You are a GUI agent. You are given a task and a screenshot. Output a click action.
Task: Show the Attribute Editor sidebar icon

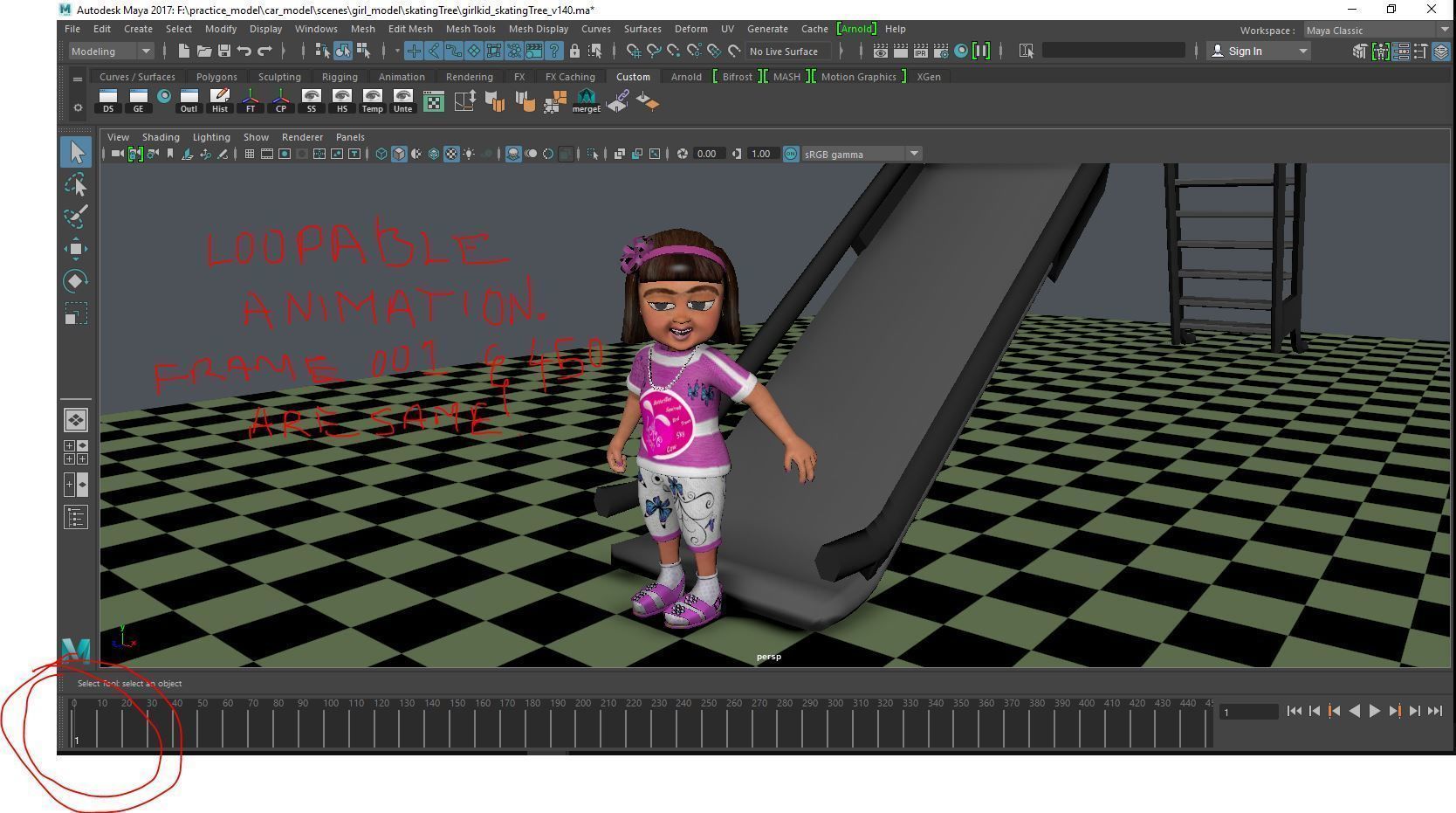point(1400,52)
